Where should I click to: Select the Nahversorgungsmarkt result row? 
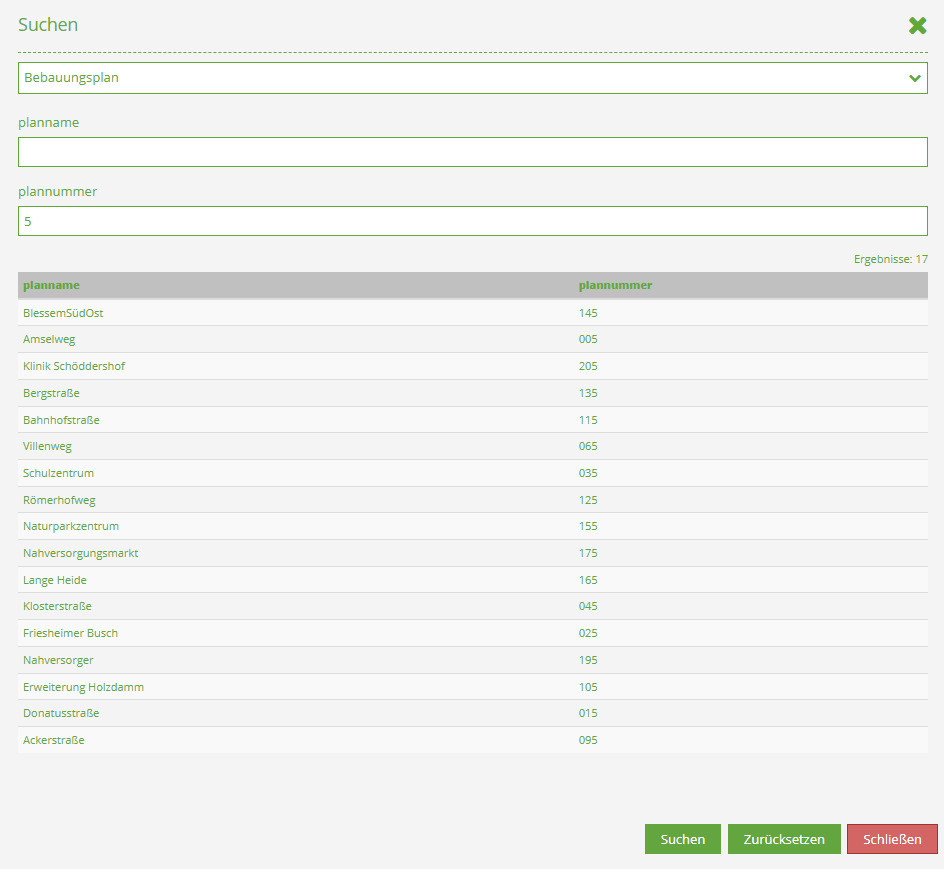473,553
